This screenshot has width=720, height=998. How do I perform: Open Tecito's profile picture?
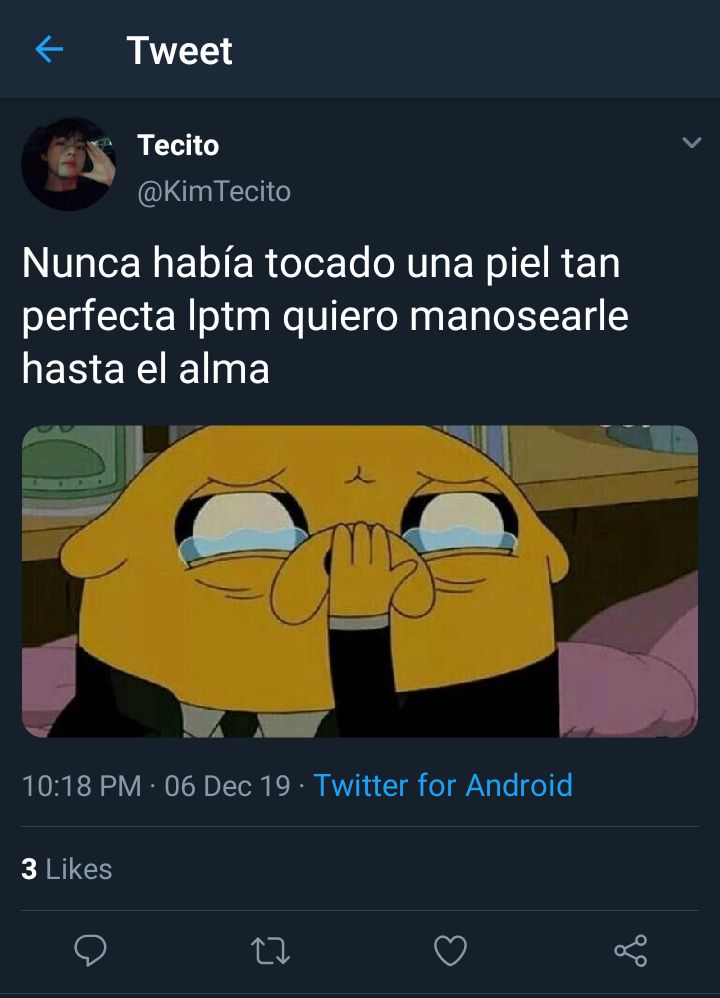[69, 164]
